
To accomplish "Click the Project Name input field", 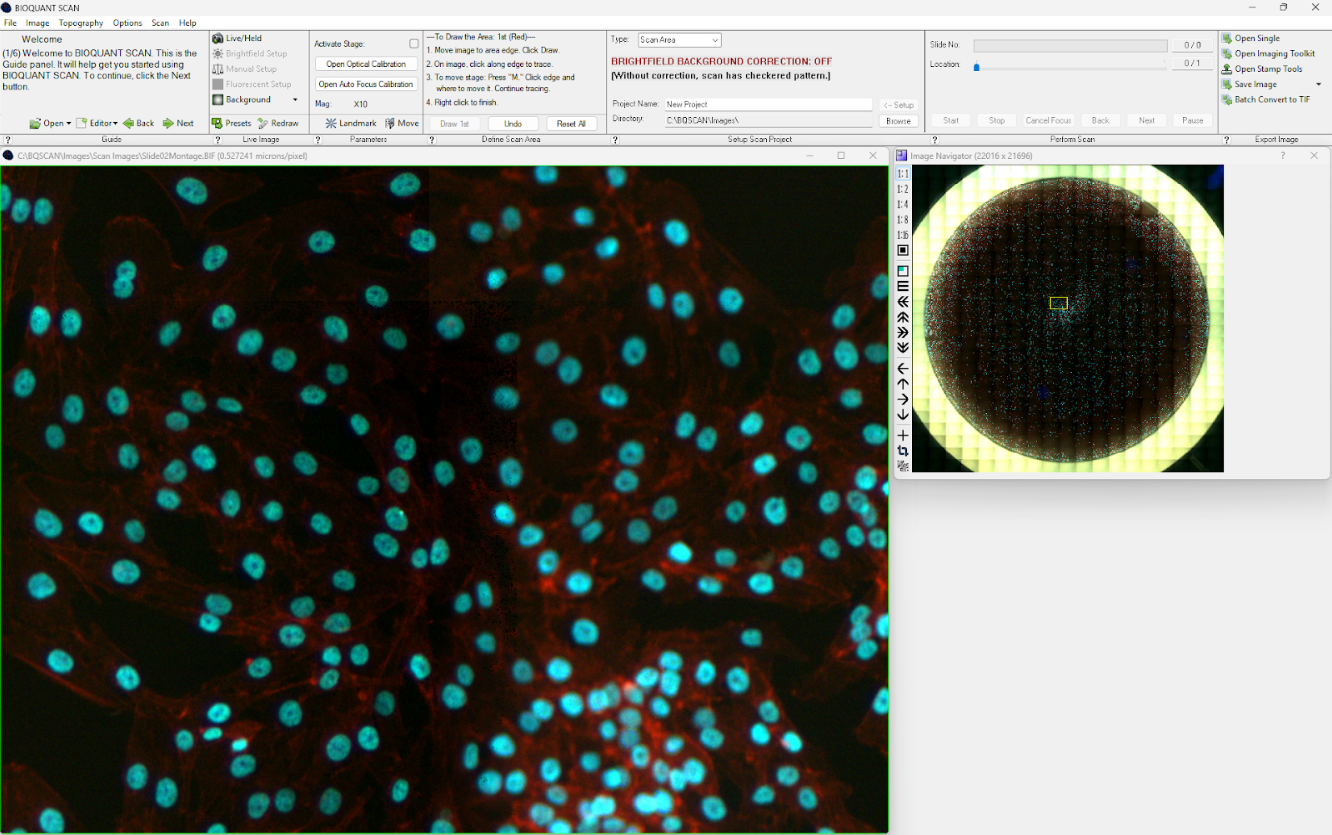I will tap(768, 104).
